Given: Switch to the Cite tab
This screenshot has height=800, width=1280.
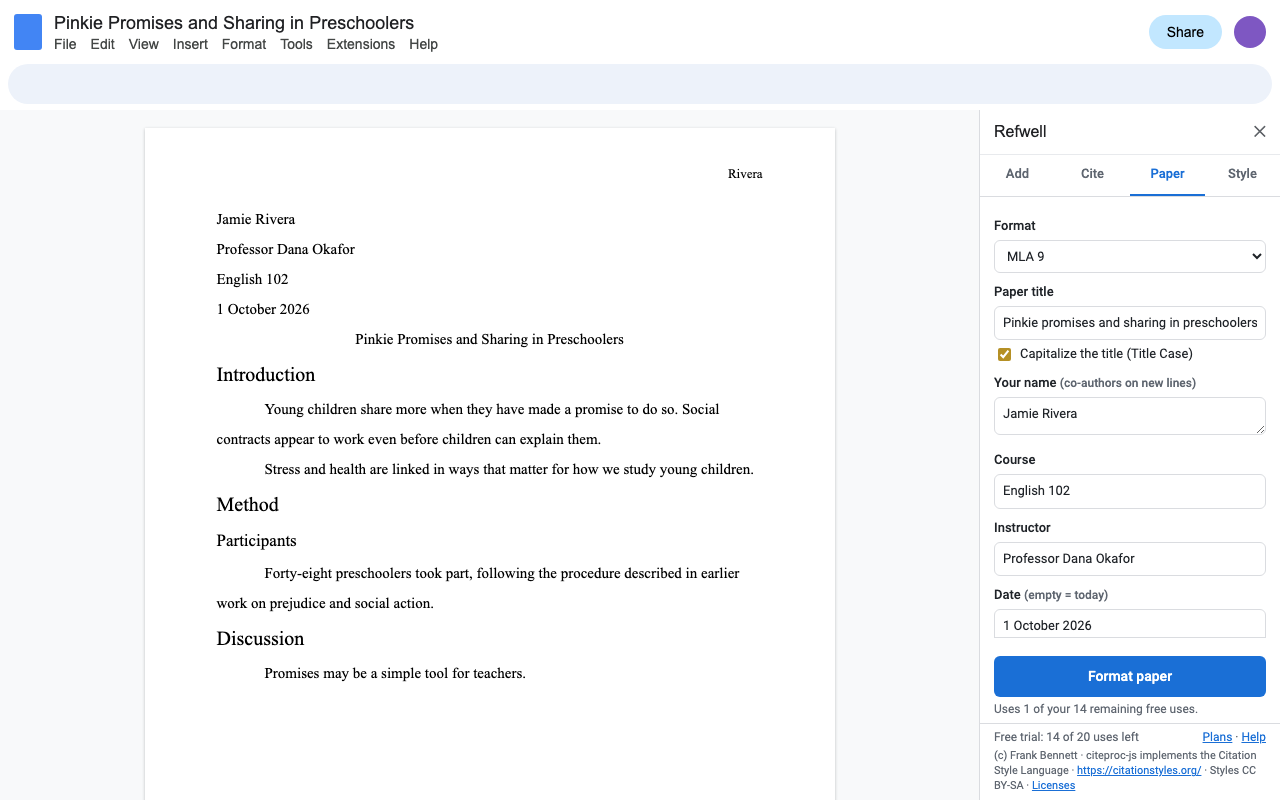Looking at the screenshot, I should 1092,174.
